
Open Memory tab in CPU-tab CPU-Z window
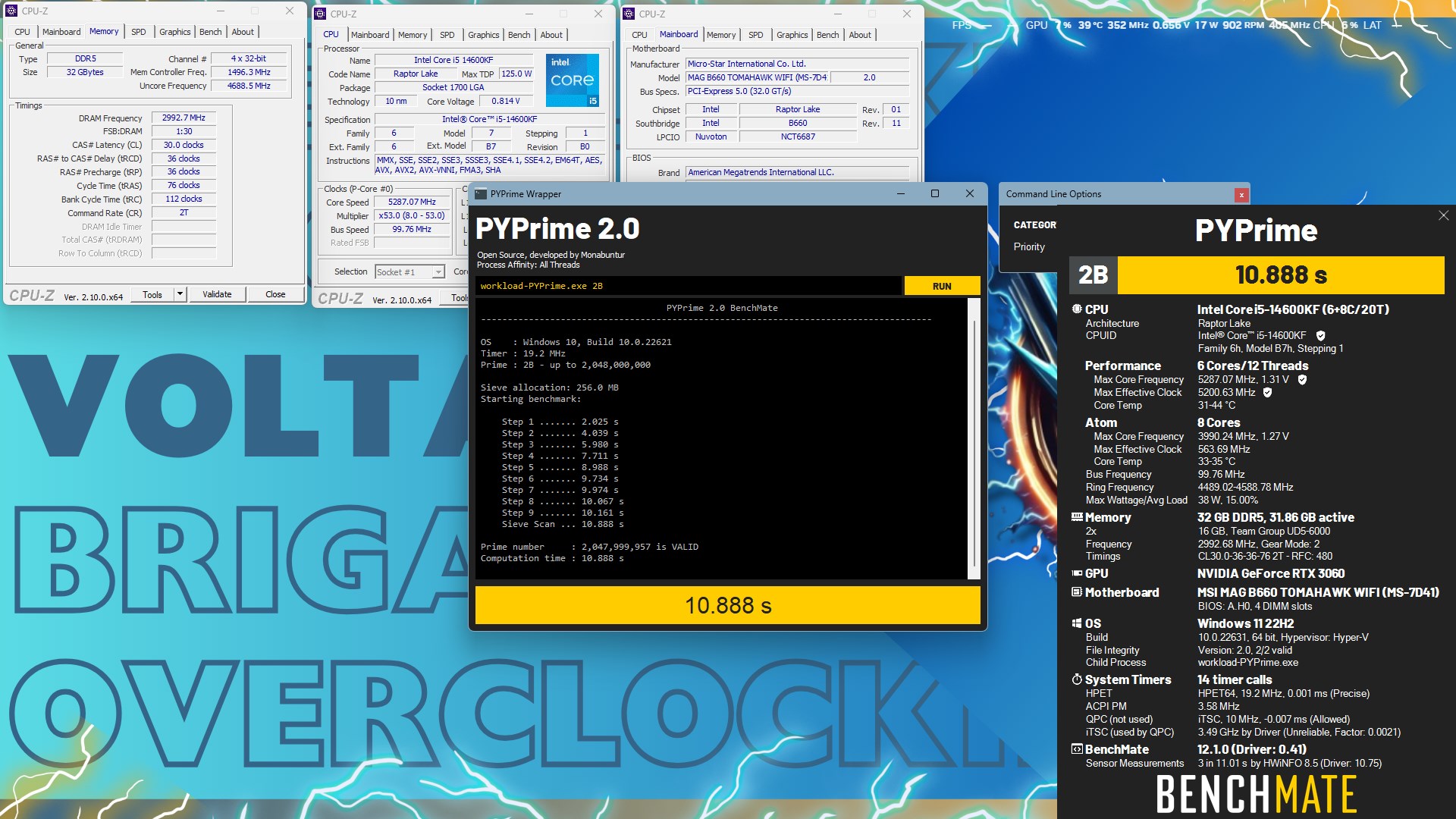coord(413,35)
